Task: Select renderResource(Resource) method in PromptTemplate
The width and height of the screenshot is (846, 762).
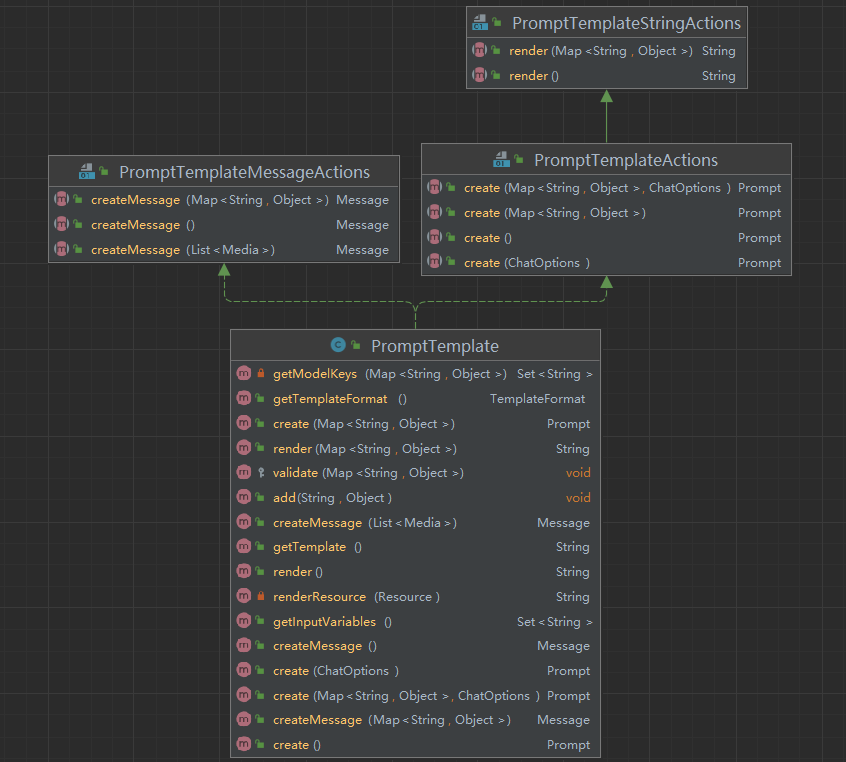Action: (415, 597)
